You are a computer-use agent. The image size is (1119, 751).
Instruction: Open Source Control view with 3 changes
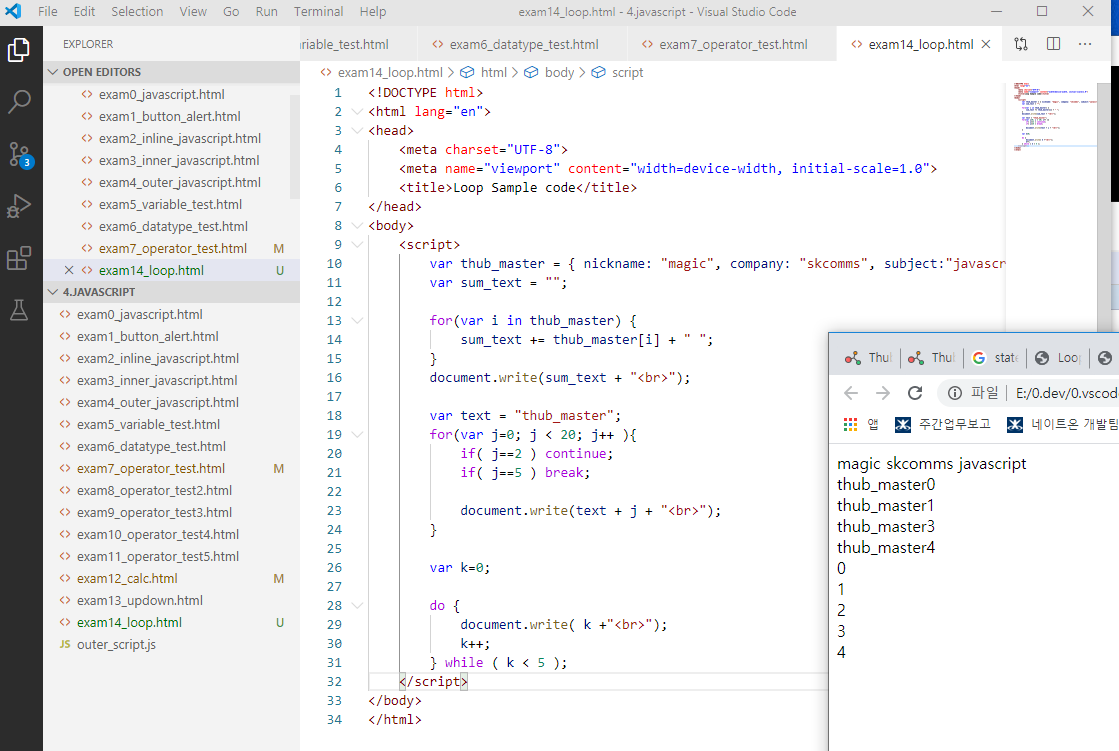point(19,154)
